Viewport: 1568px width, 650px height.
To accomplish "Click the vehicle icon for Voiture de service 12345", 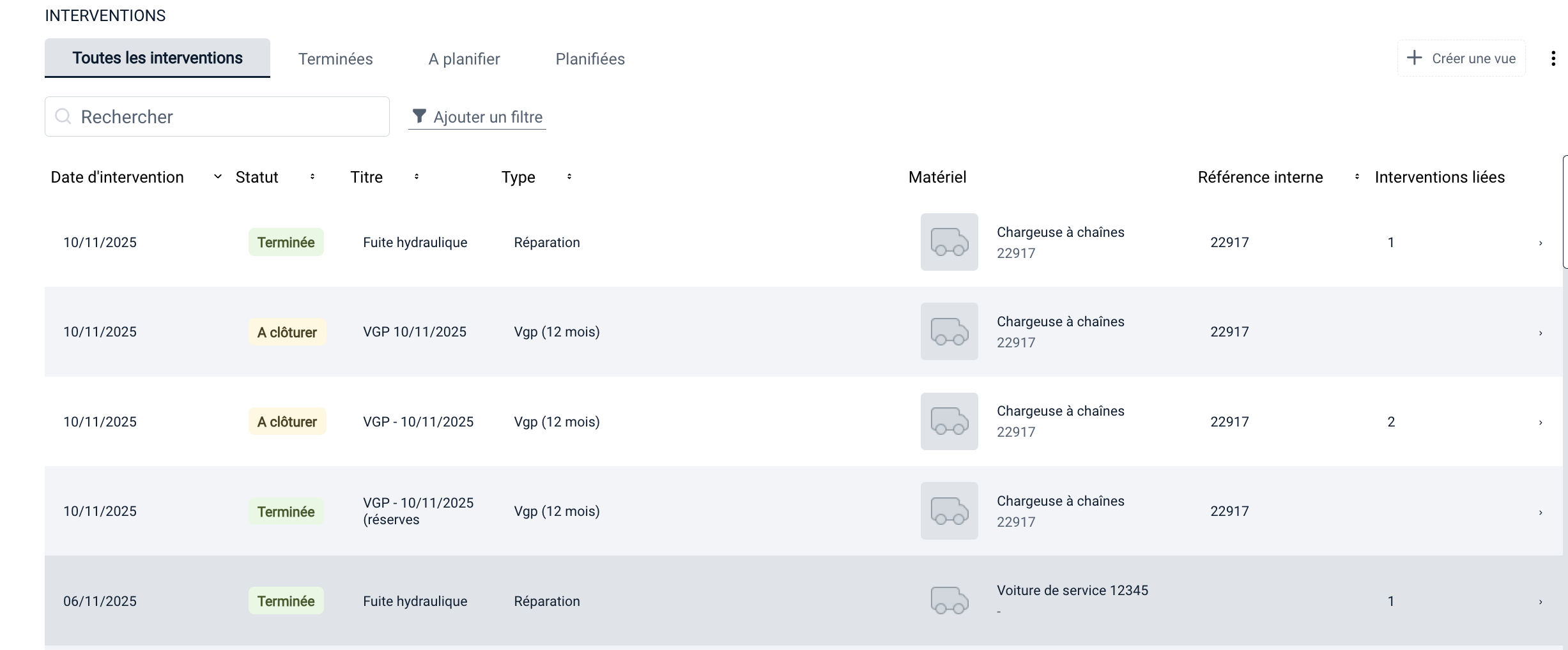I will pyautogui.click(x=949, y=601).
